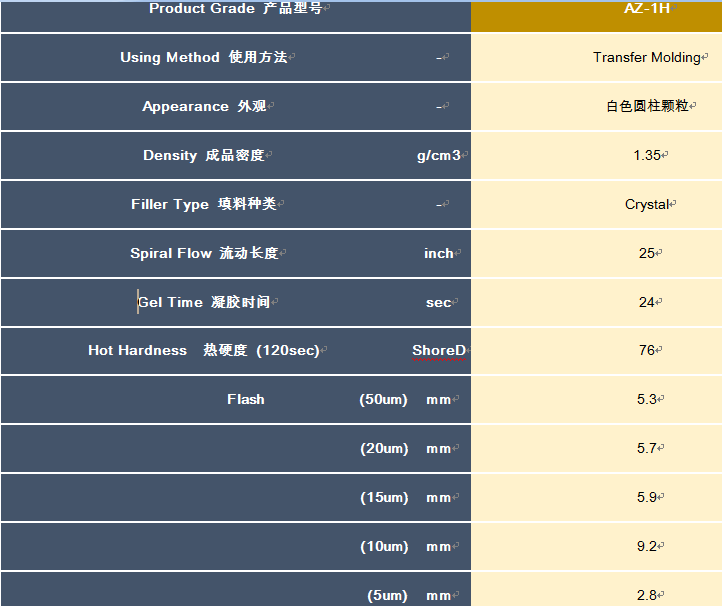
Task: Click the inch unit text
Action: pos(438,253)
